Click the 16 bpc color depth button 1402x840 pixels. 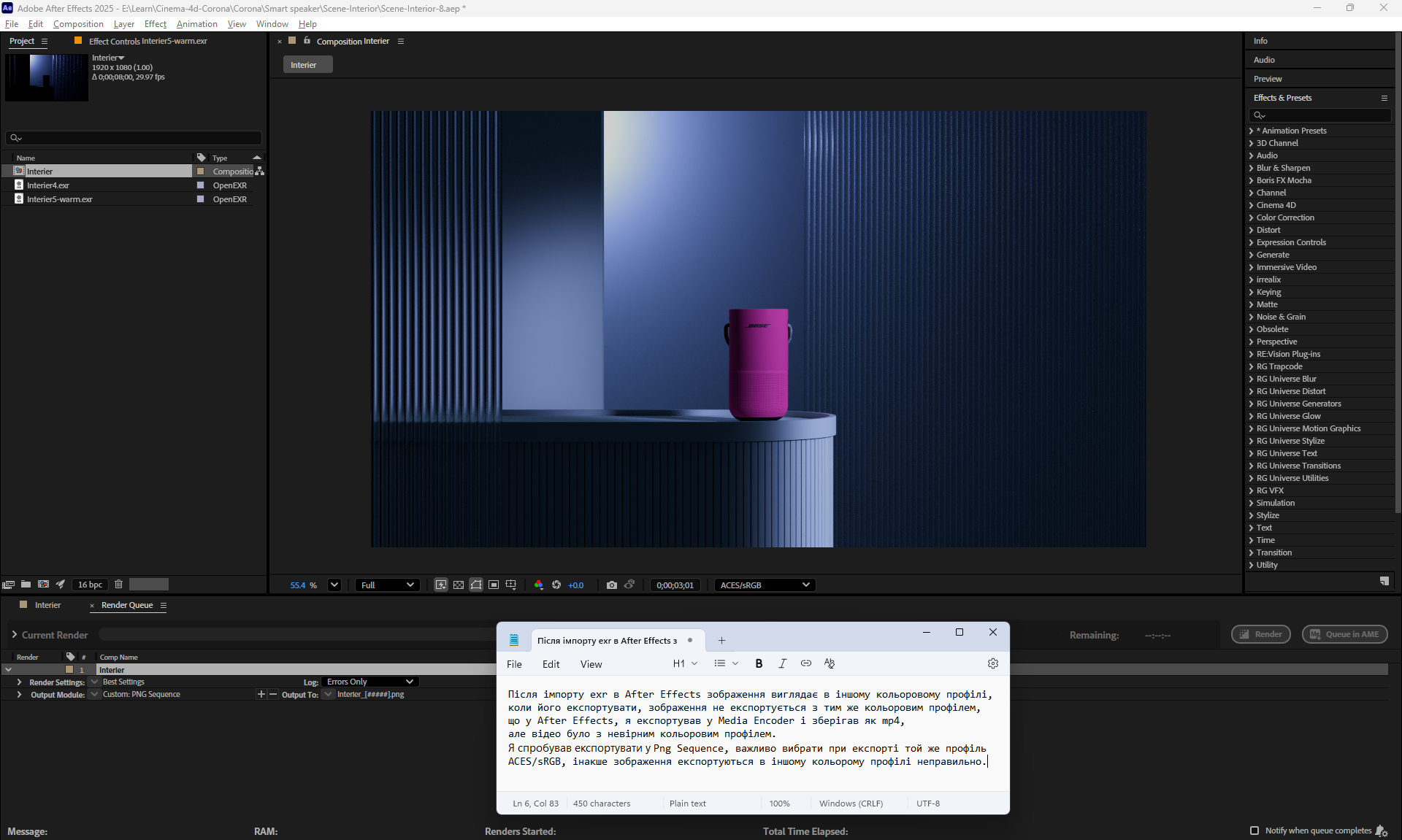click(91, 585)
